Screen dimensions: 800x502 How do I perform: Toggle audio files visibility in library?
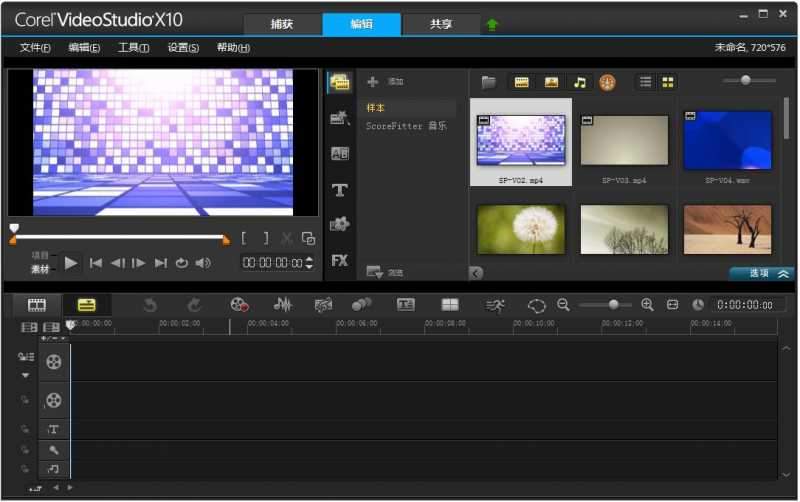pos(579,82)
